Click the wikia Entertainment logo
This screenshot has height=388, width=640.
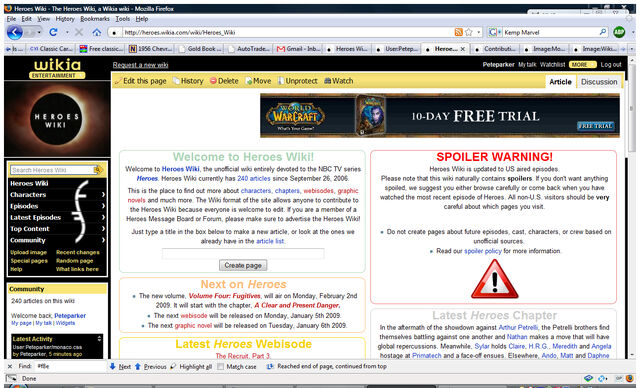(x=57, y=68)
